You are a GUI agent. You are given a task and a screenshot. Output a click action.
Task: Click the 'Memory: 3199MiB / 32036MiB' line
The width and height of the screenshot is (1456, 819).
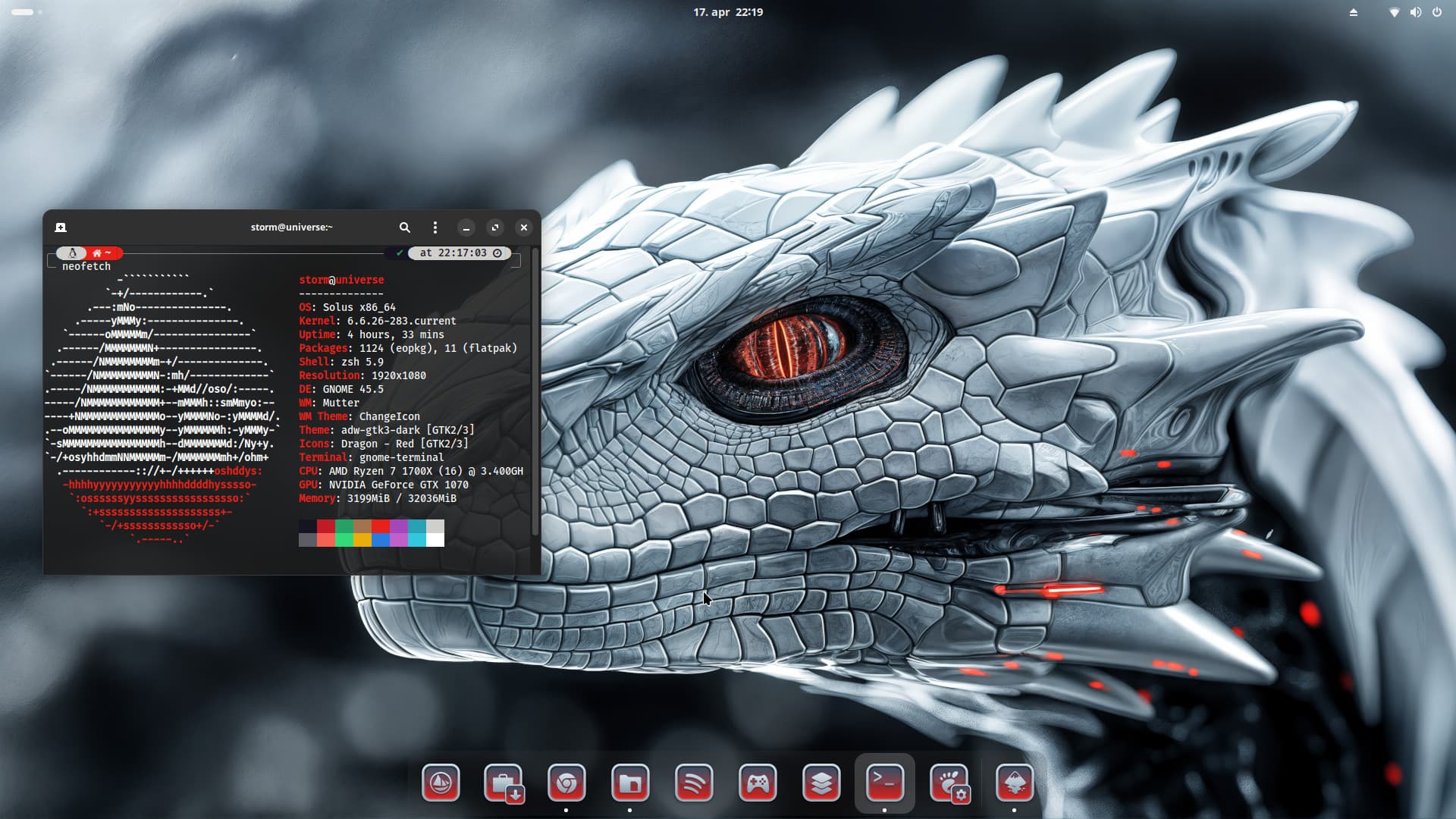coord(378,498)
